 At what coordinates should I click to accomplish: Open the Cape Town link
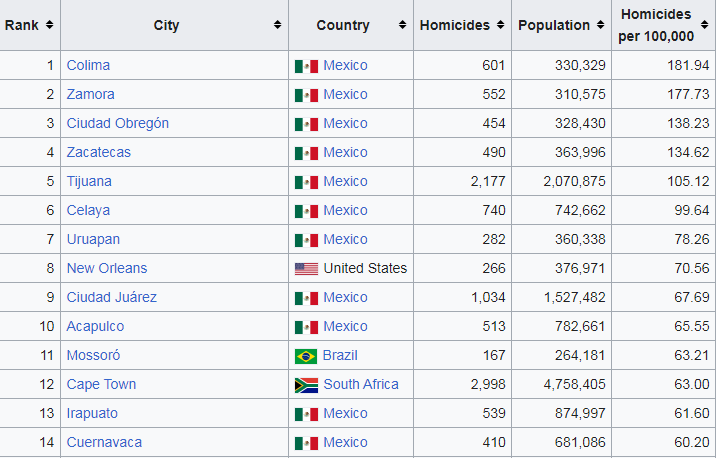[x=101, y=385]
